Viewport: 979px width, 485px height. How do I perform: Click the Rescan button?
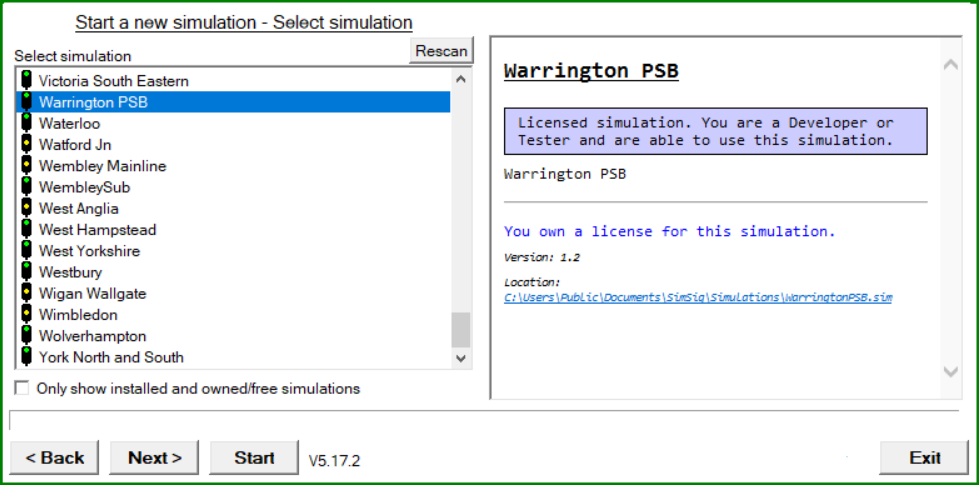(x=441, y=51)
